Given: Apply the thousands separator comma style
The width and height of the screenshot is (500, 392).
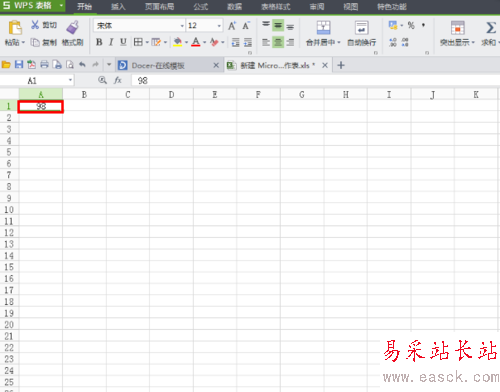Looking at the screenshot, I should pos(423,25).
